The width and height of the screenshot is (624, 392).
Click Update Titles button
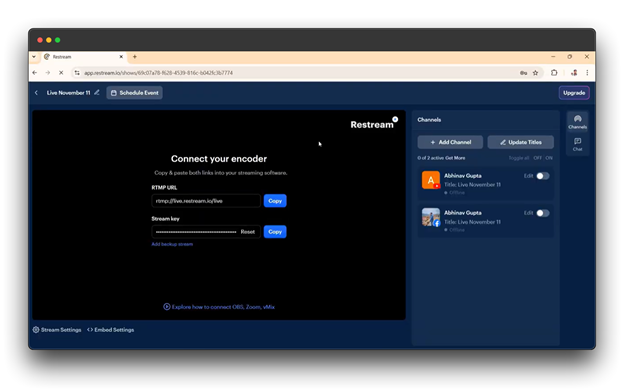(521, 142)
